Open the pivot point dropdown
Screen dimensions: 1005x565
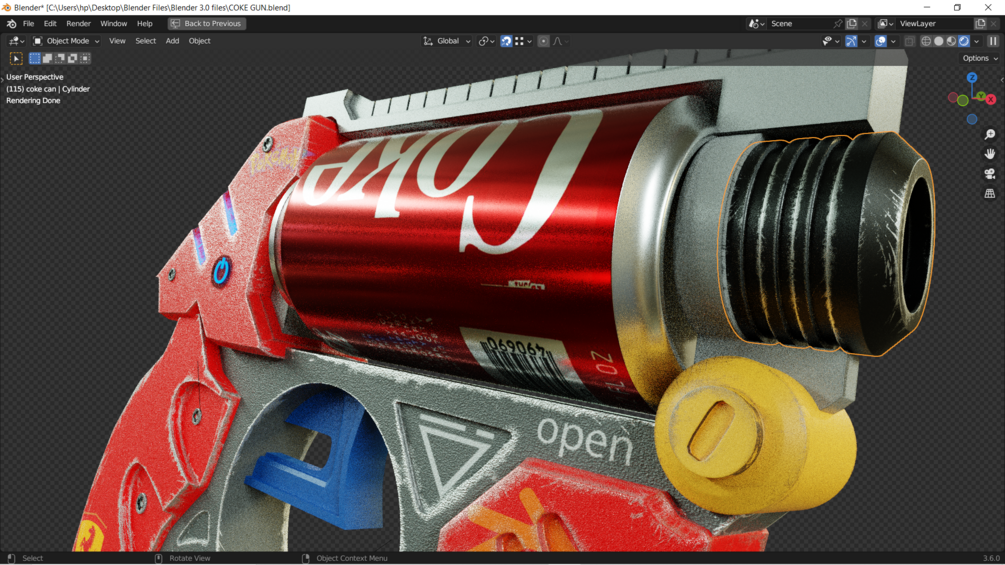pyautogui.click(x=486, y=41)
